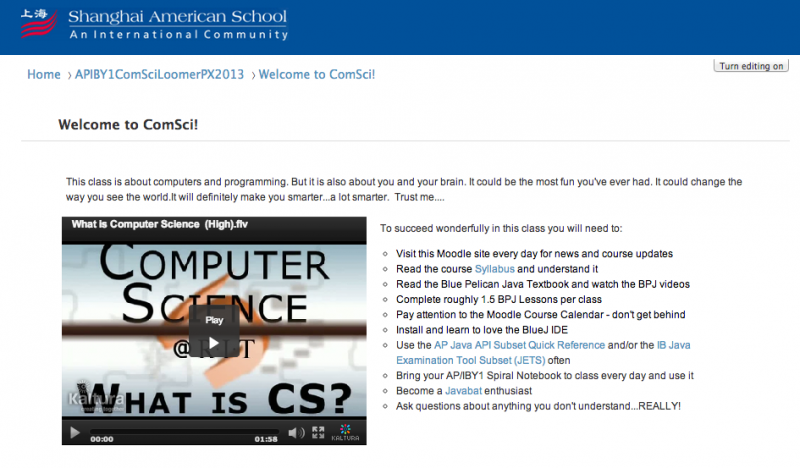The image size is (800, 468).
Task: Open the course Syllabus link
Action: pos(494,269)
